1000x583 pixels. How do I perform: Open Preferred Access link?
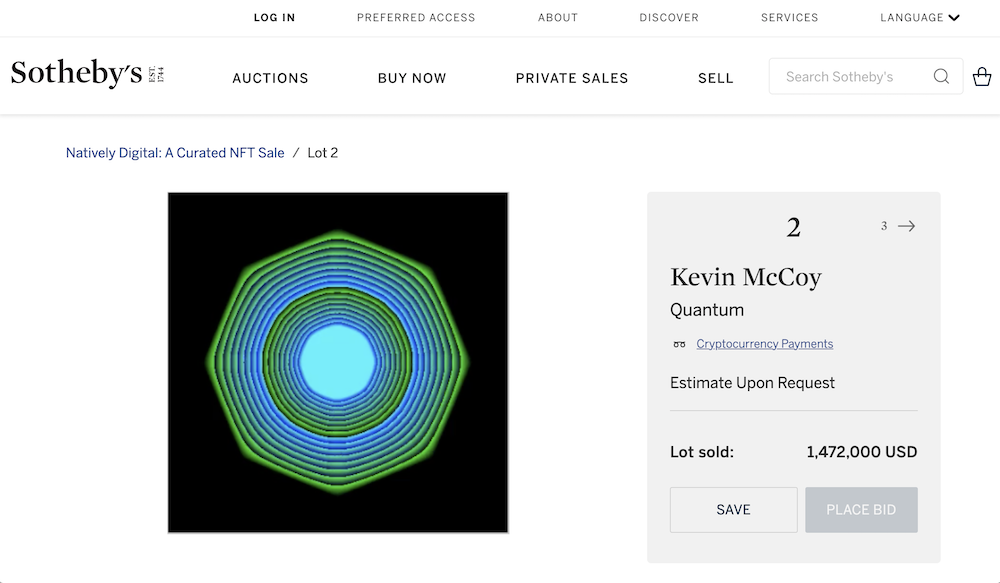[x=416, y=17]
